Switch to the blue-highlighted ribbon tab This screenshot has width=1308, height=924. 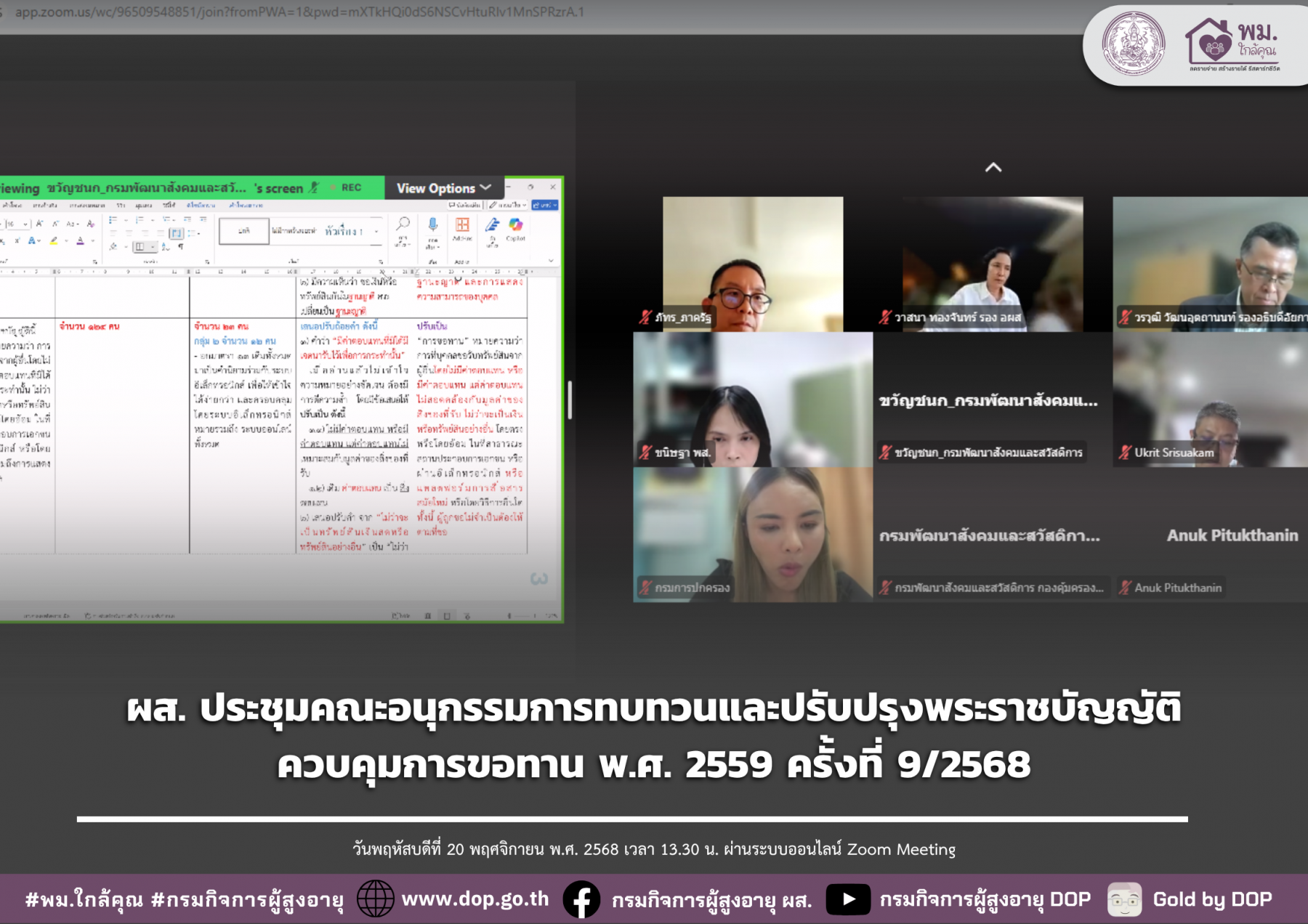pyautogui.click(x=201, y=206)
